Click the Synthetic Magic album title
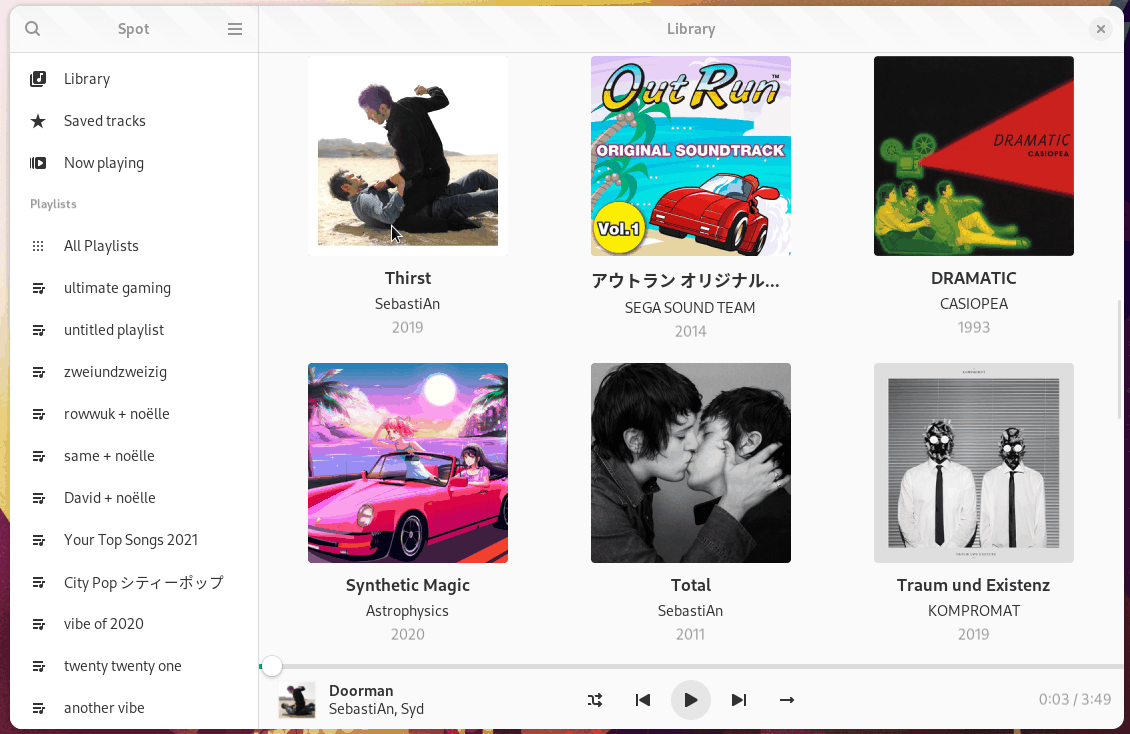This screenshot has width=1130, height=734. pyautogui.click(x=408, y=586)
